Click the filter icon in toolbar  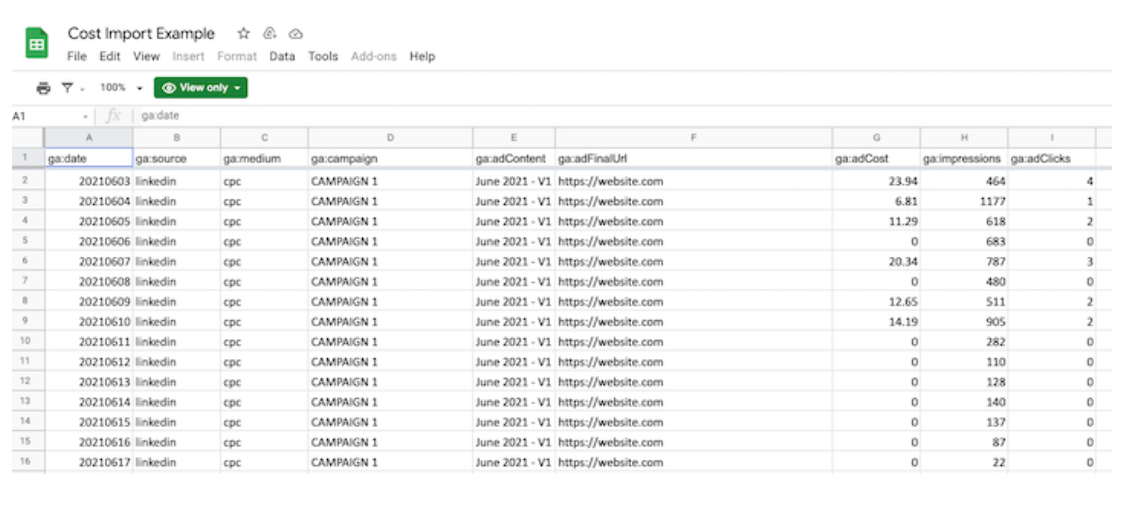[66, 88]
